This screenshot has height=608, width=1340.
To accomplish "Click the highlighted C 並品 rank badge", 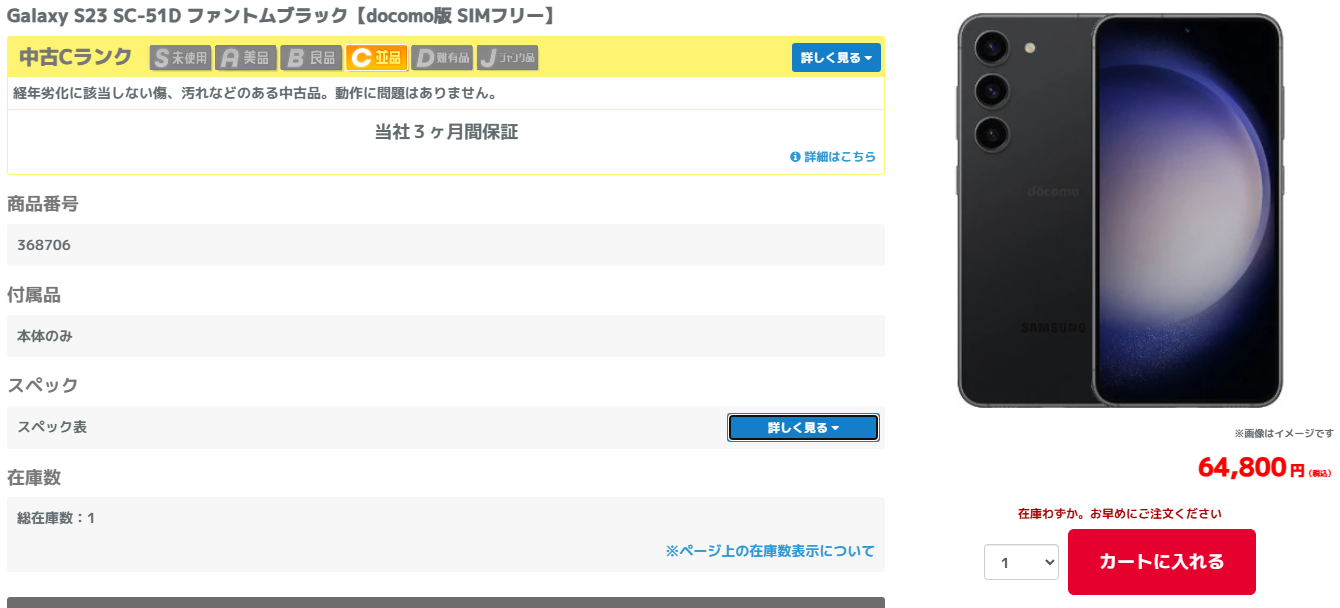I will point(376,58).
